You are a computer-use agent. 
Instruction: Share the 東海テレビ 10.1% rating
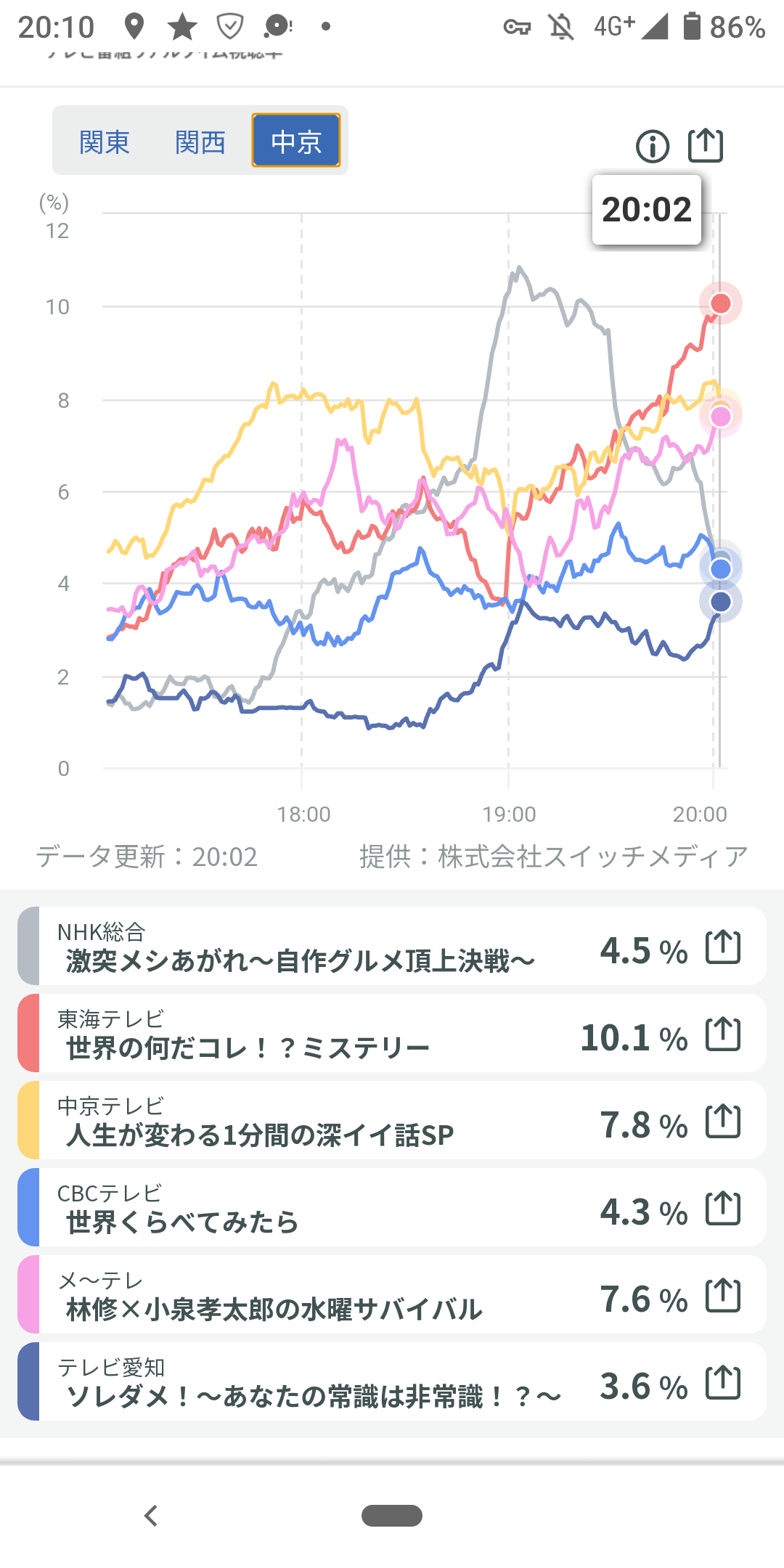(723, 1034)
